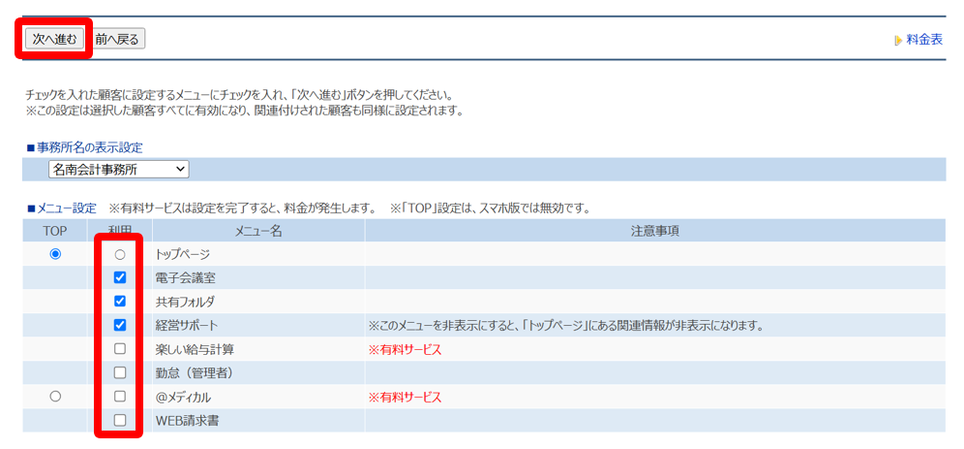Click the メニュー名 column header
The width and height of the screenshot is (964, 449).
[x=258, y=231]
